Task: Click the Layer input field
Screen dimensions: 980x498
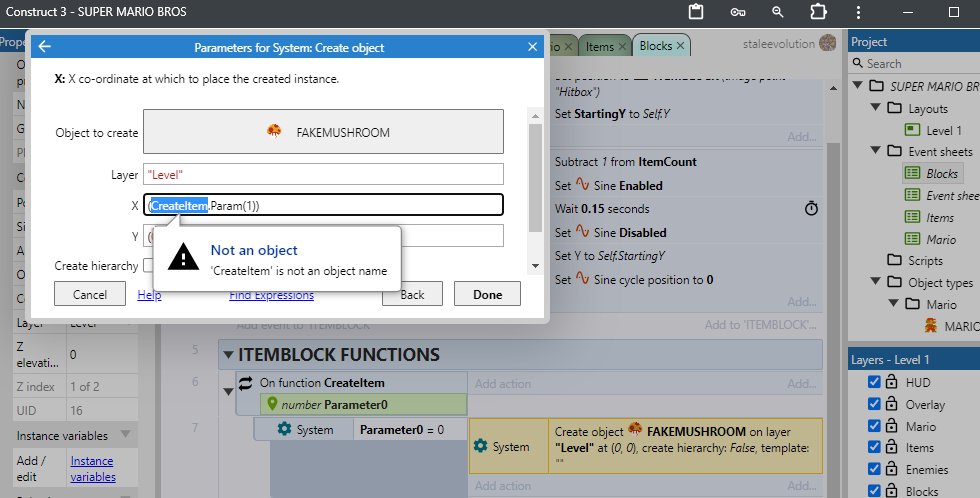Action: (323, 174)
